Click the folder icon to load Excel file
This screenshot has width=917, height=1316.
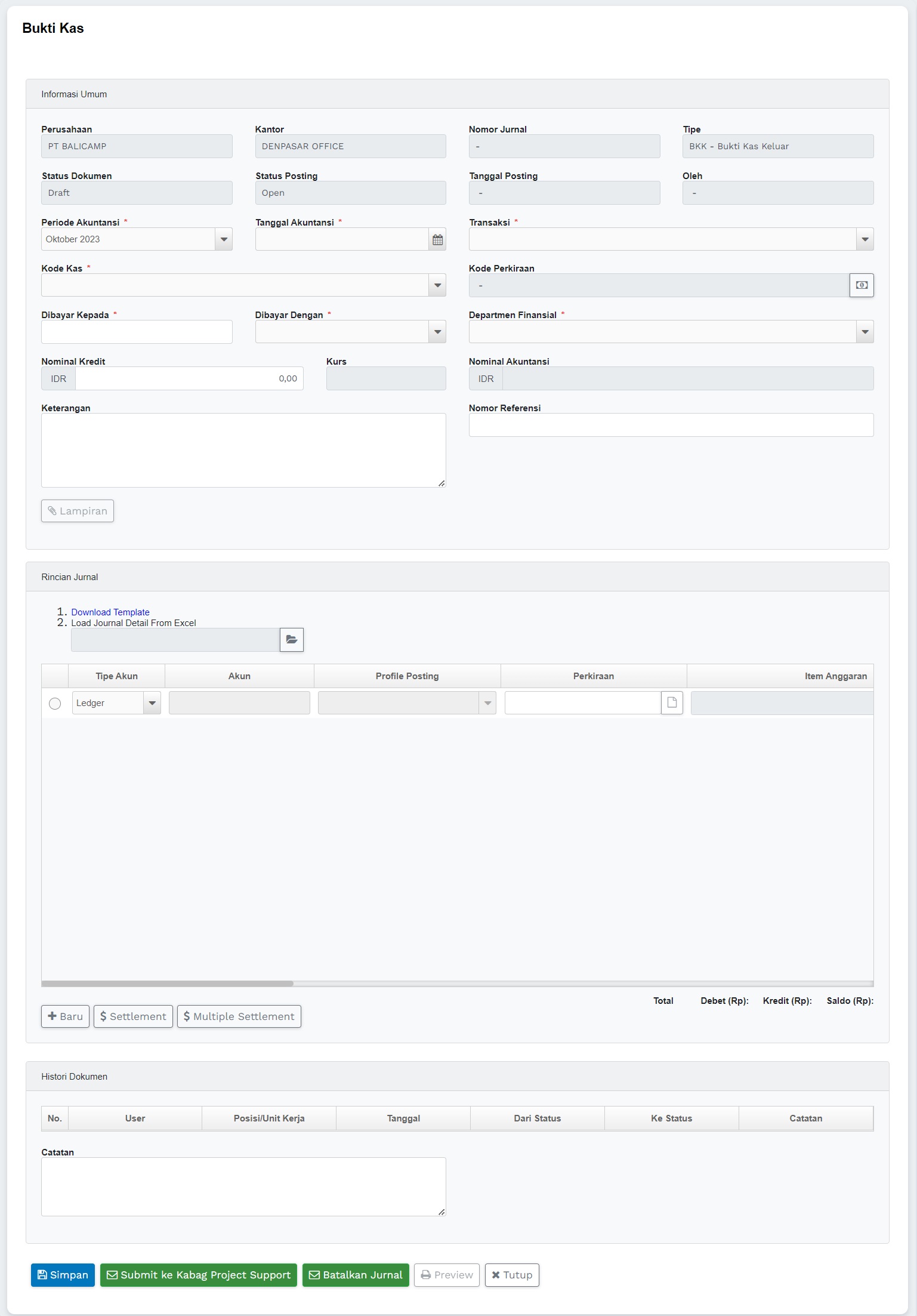[x=292, y=640]
